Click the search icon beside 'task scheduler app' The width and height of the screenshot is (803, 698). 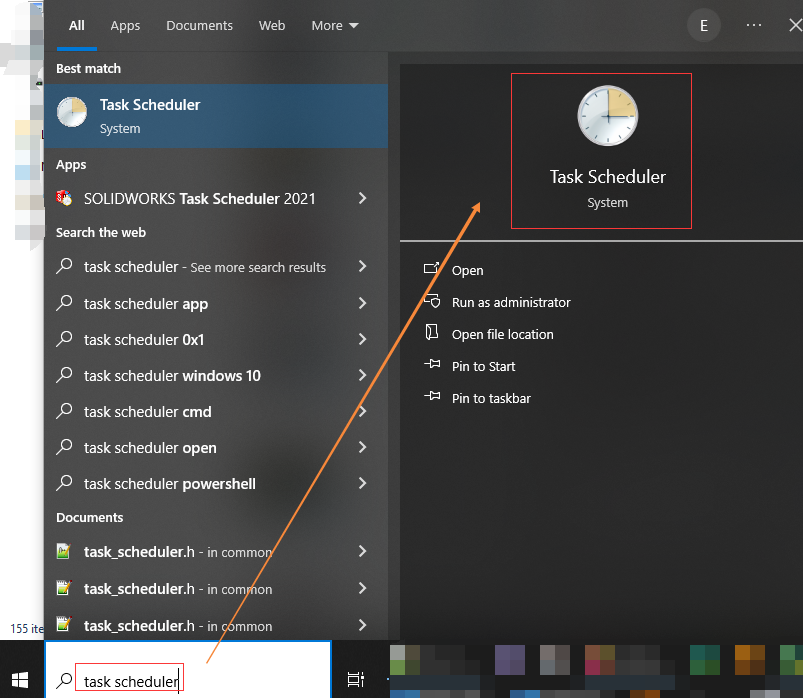(x=64, y=303)
